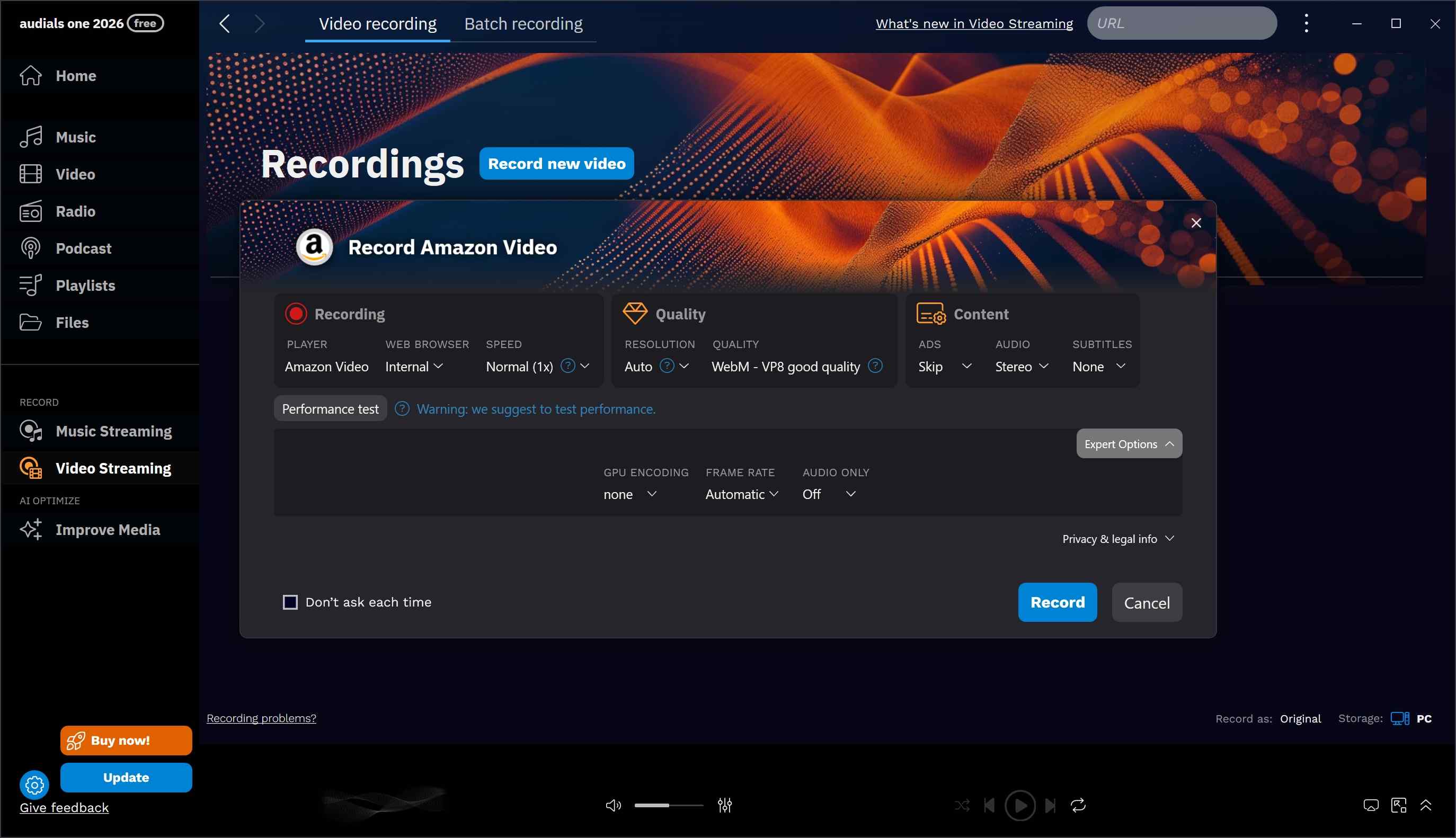Toggle repeat mode in the player
Image resolution: width=1456 pixels, height=838 pixels.
point(1077,805)
